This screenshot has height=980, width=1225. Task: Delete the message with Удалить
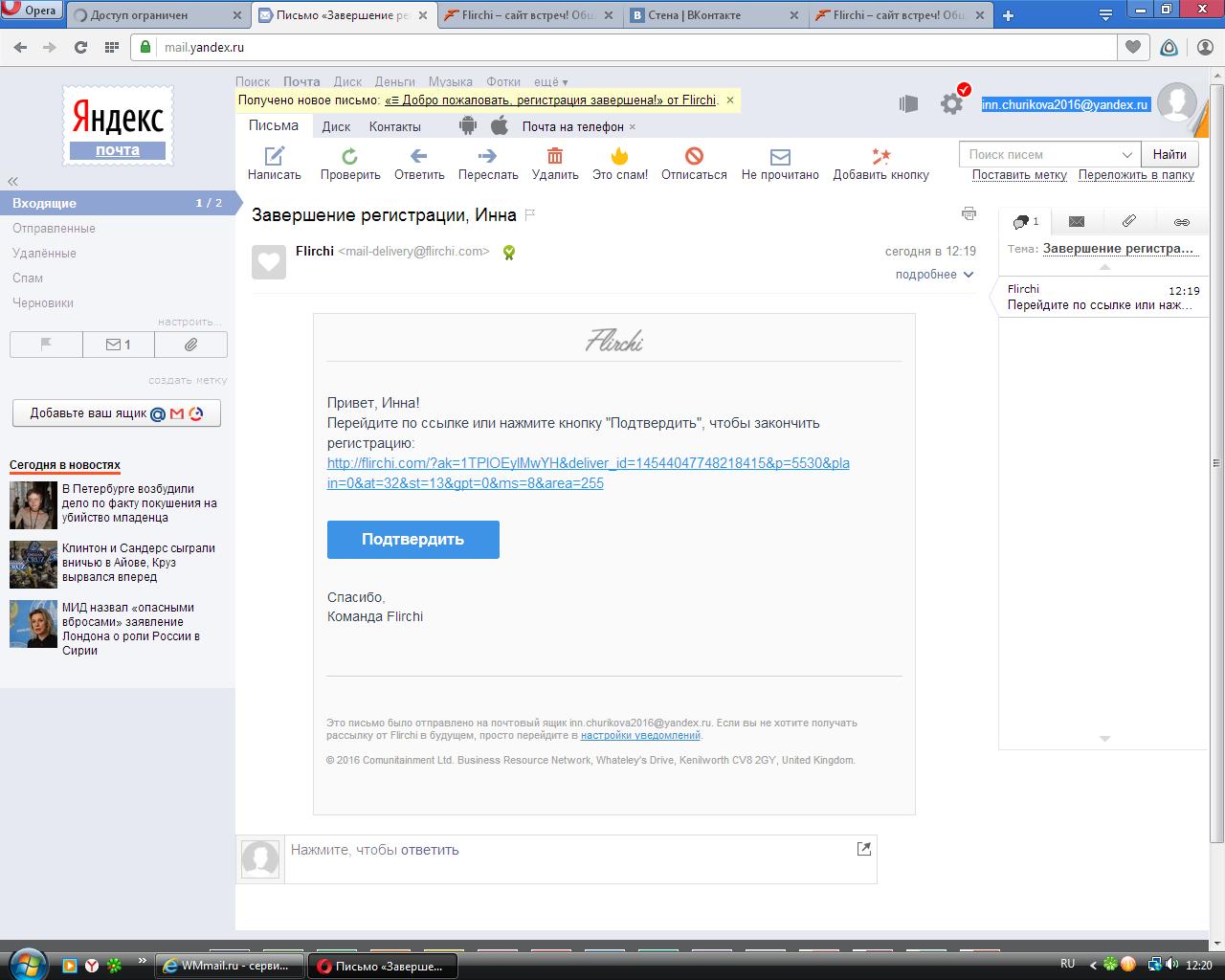(x=555, y=164)
